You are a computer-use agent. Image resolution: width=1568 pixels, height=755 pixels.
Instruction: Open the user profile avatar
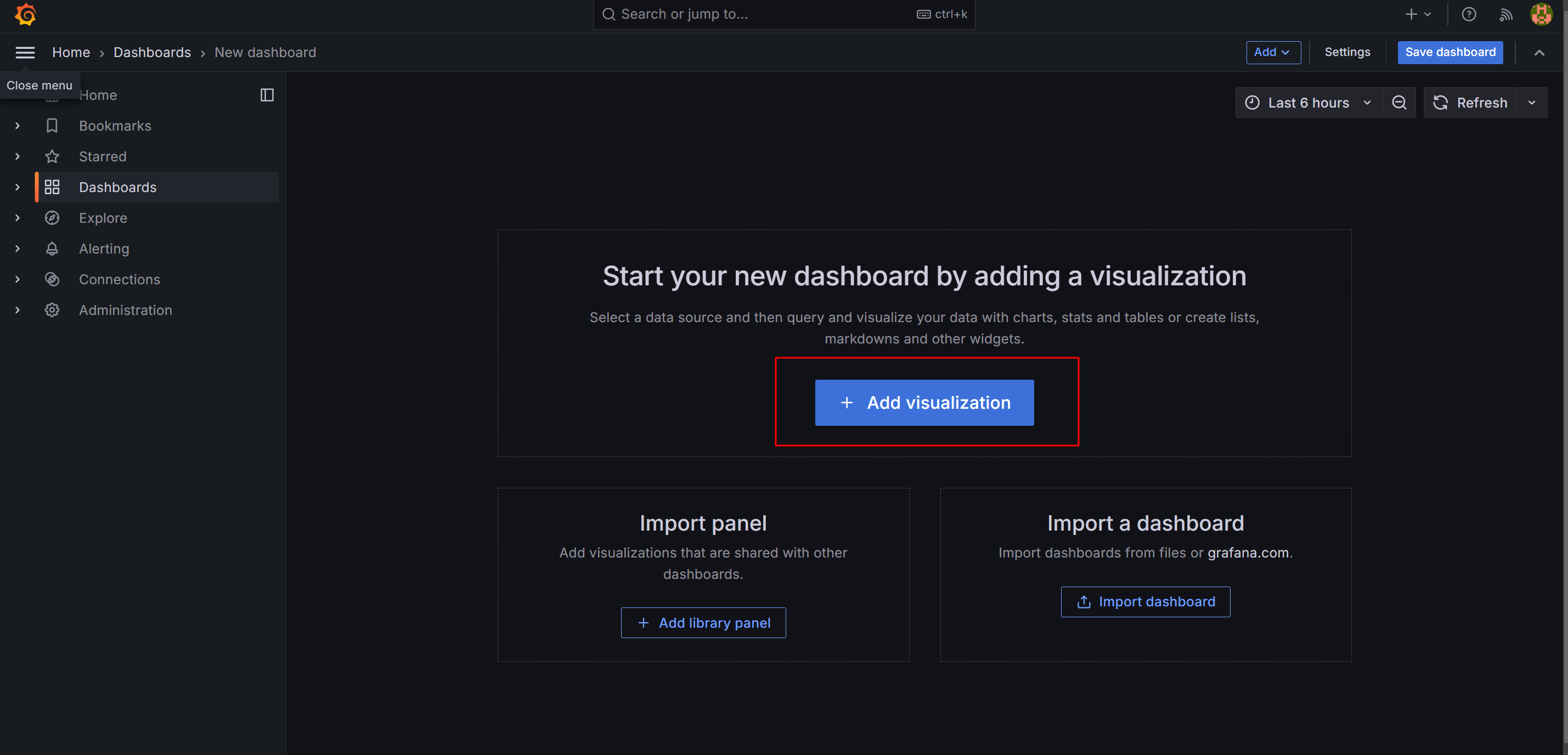(1541, 14)
